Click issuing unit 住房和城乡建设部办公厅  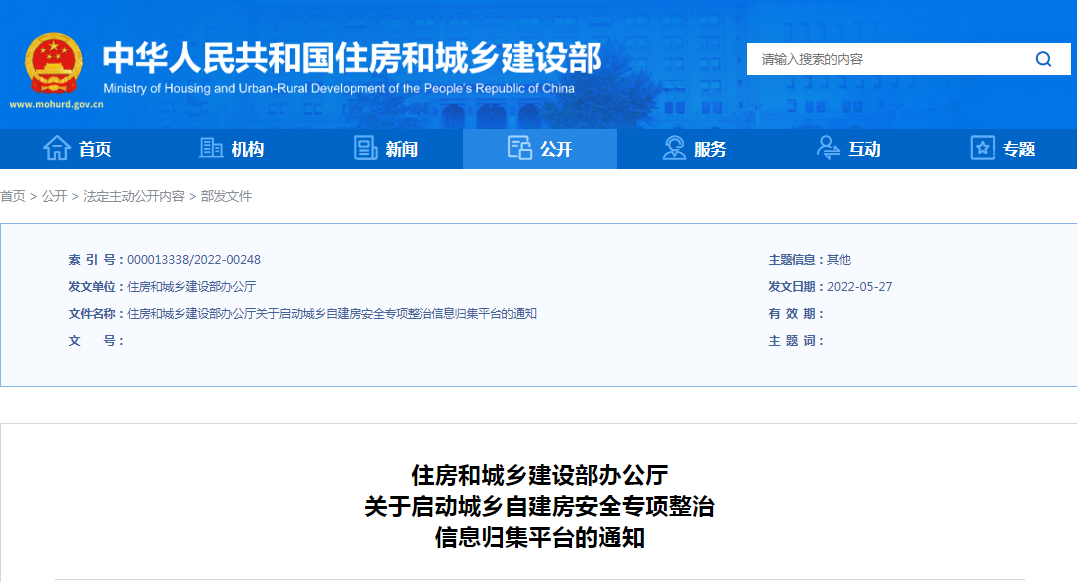coord(192,287)
